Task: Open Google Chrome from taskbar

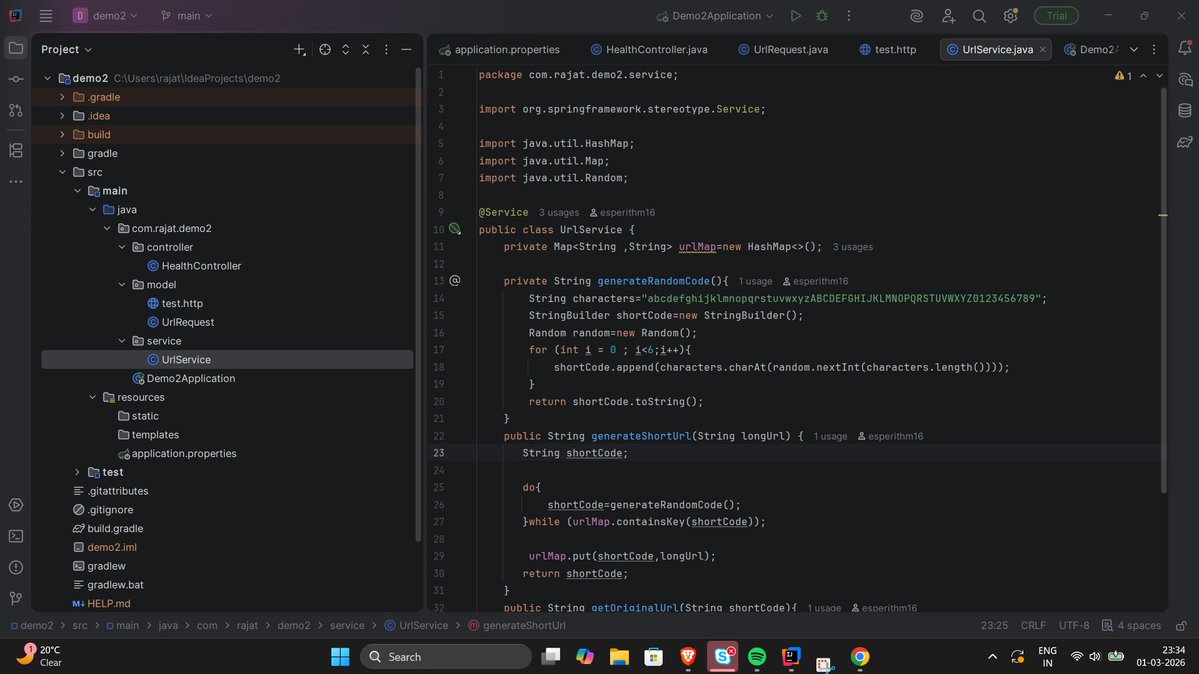Action: [860, 656]
